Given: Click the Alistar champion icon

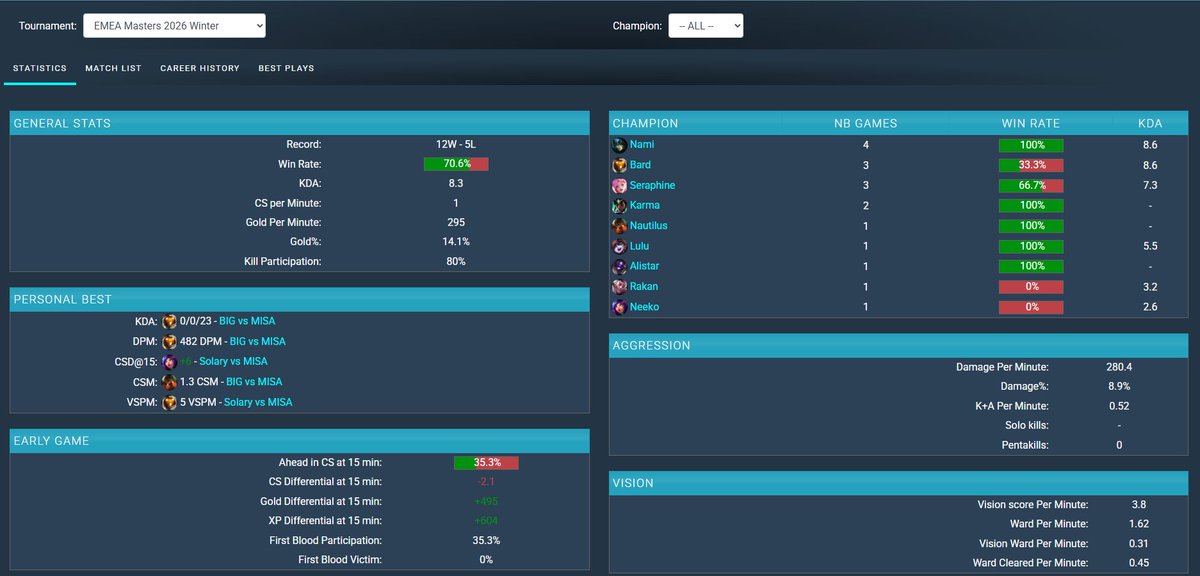Looking at the screenshot, I should pyautogui.click(x=620, y=266).
